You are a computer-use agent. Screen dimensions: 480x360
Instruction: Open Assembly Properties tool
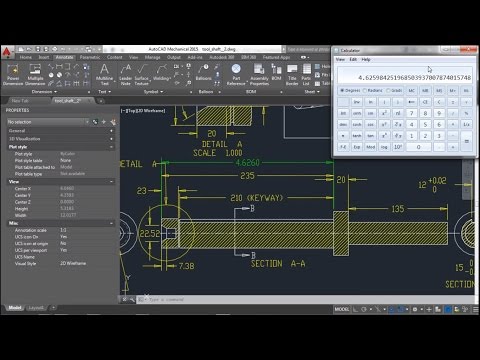pyautogui.click(x=259, y=75)
